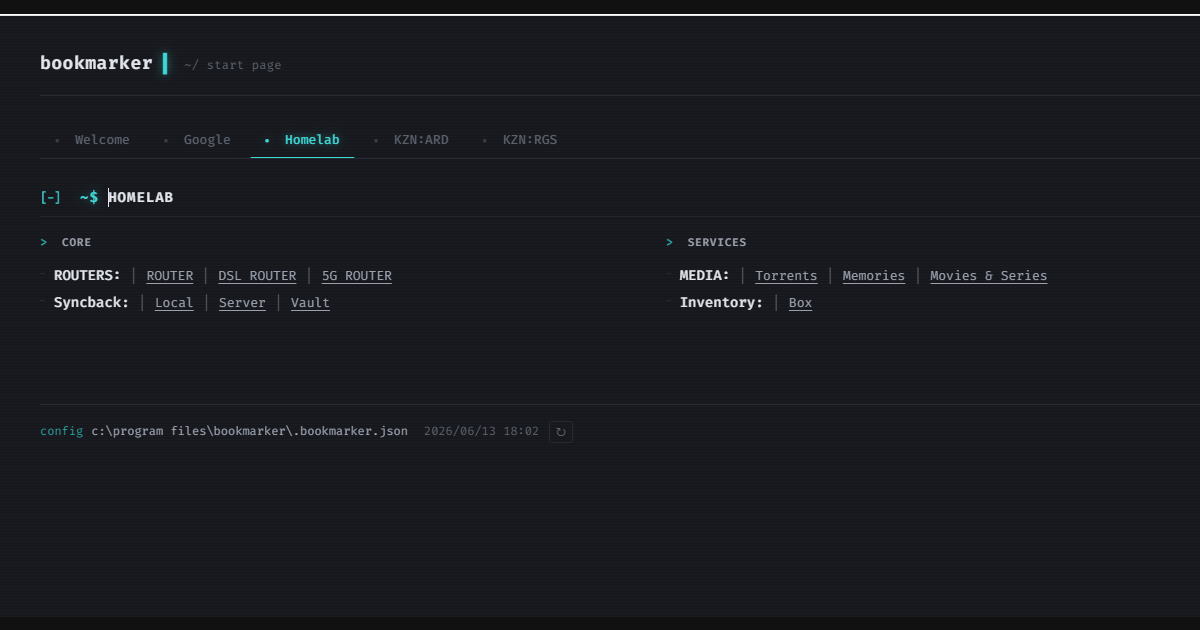This screenshot has width=1200, height=630.
Task: Open the KZN:RGS tab
Action: (520, 140)
